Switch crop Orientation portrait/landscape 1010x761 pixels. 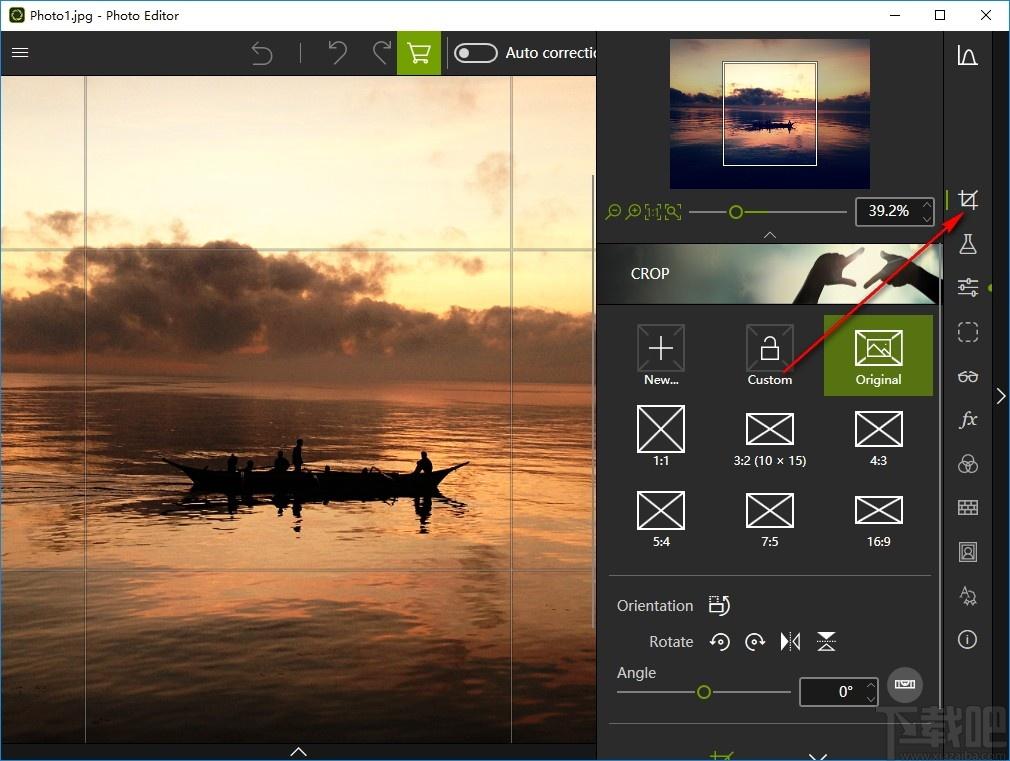[x=719, y=605]
